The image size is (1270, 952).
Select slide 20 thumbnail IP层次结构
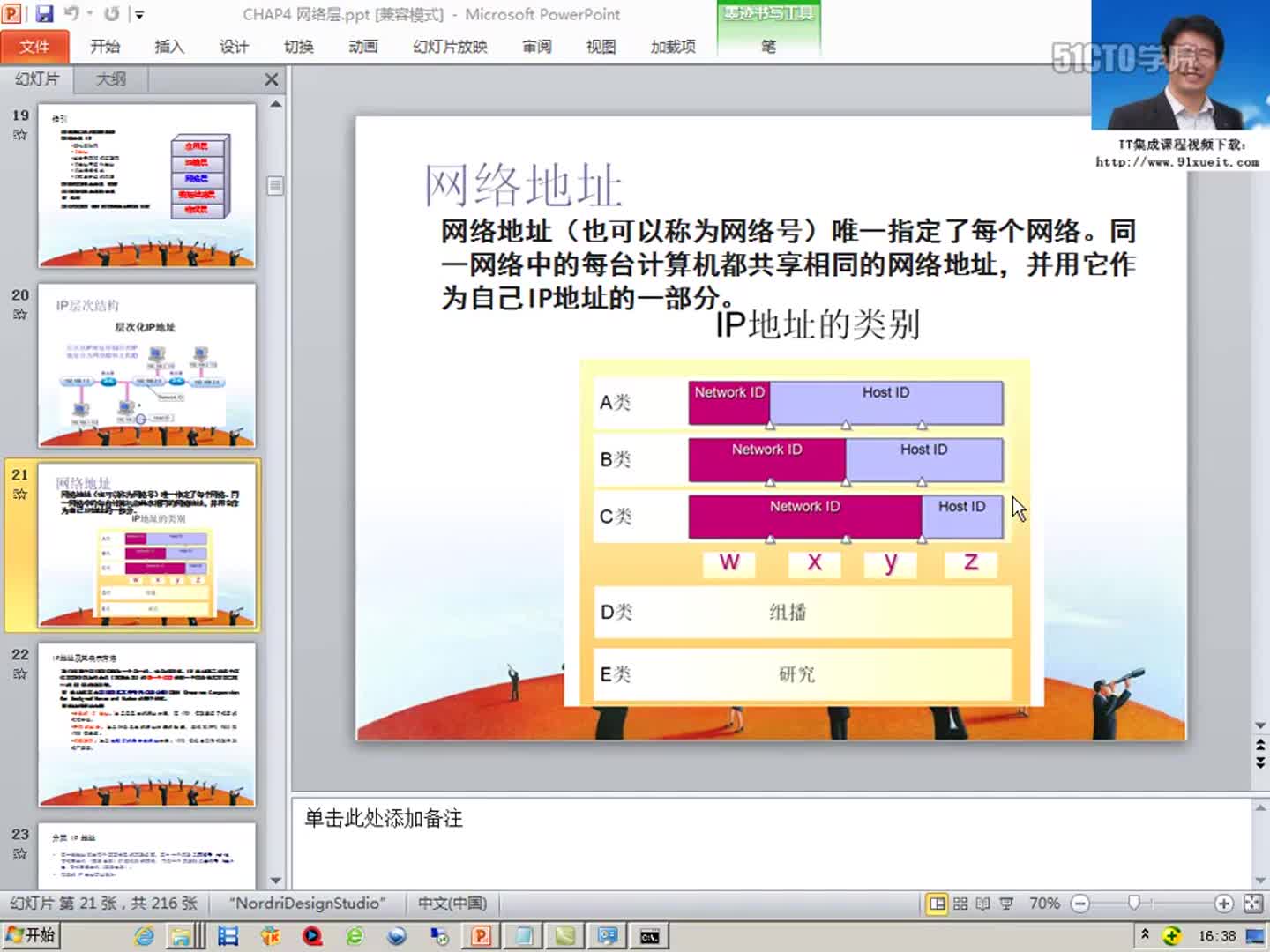pyautogui.click(x=147, y=365)
